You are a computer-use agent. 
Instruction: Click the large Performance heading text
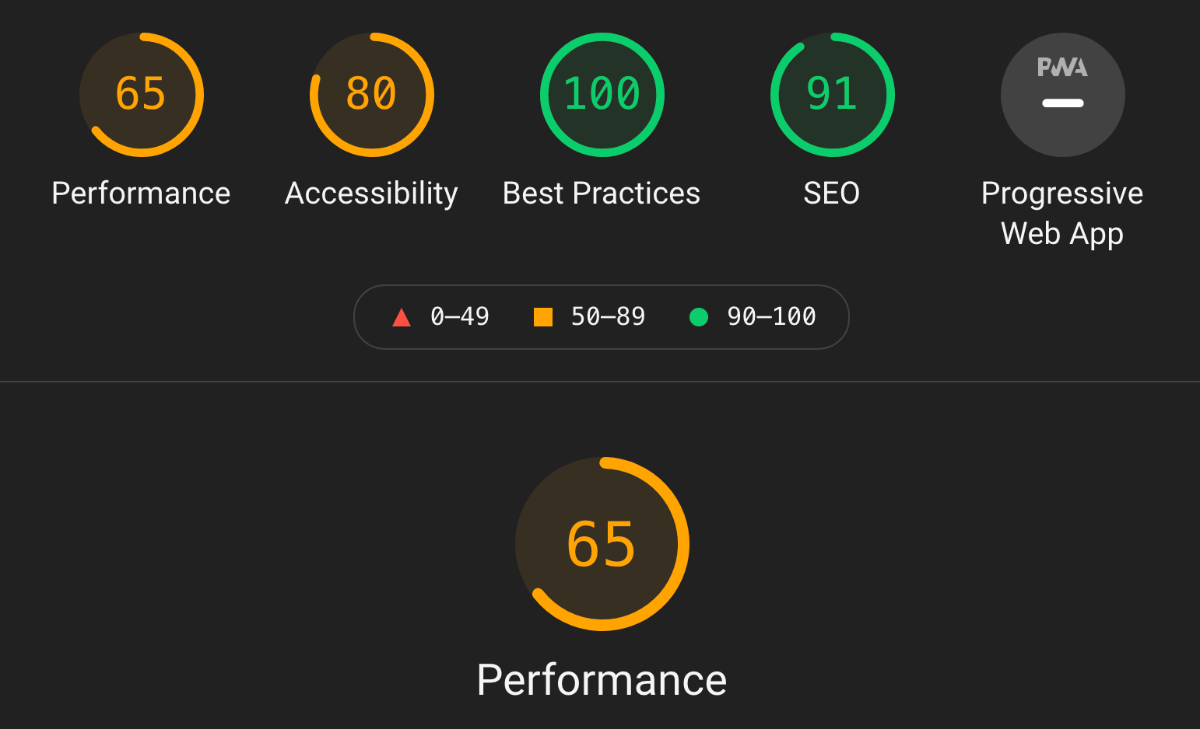602,680
